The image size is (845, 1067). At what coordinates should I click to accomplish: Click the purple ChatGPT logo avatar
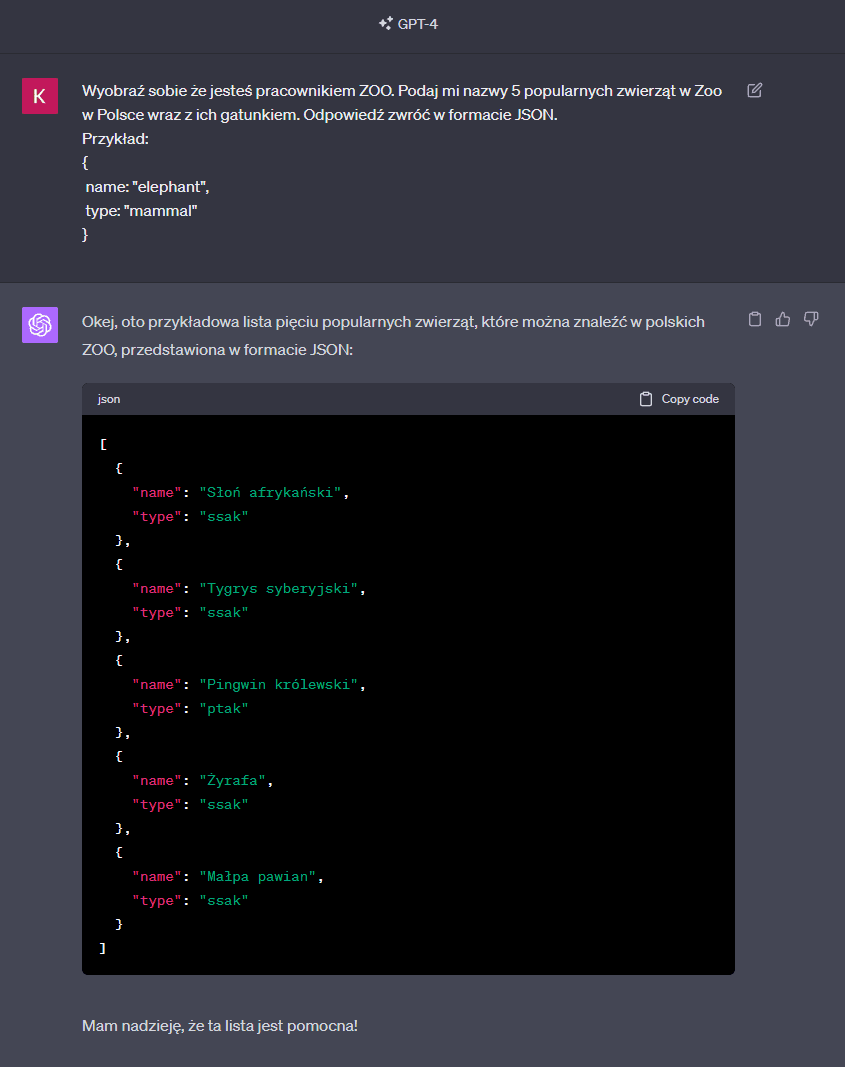pos(39,325)
